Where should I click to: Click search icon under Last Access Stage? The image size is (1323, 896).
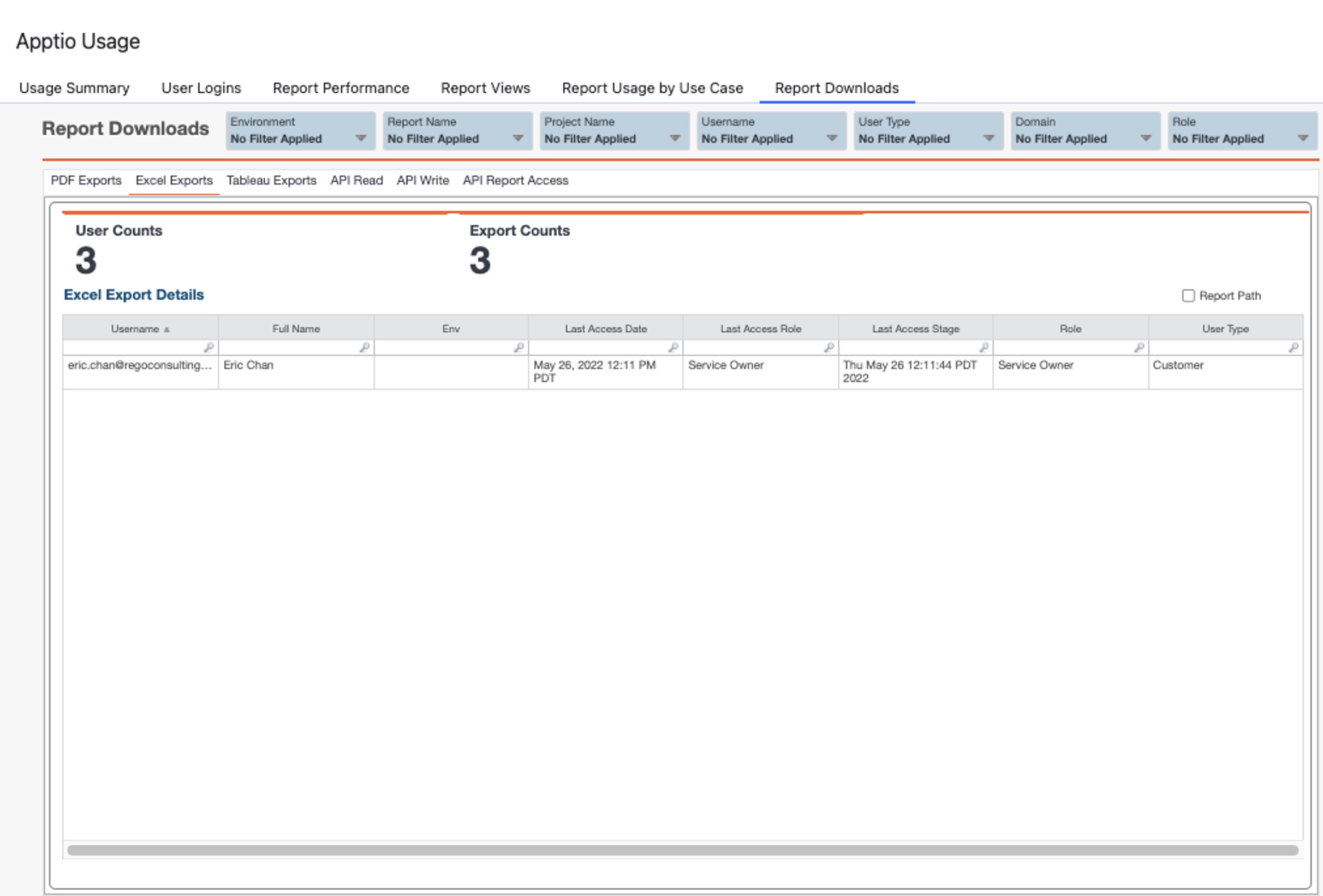(984, 347)
